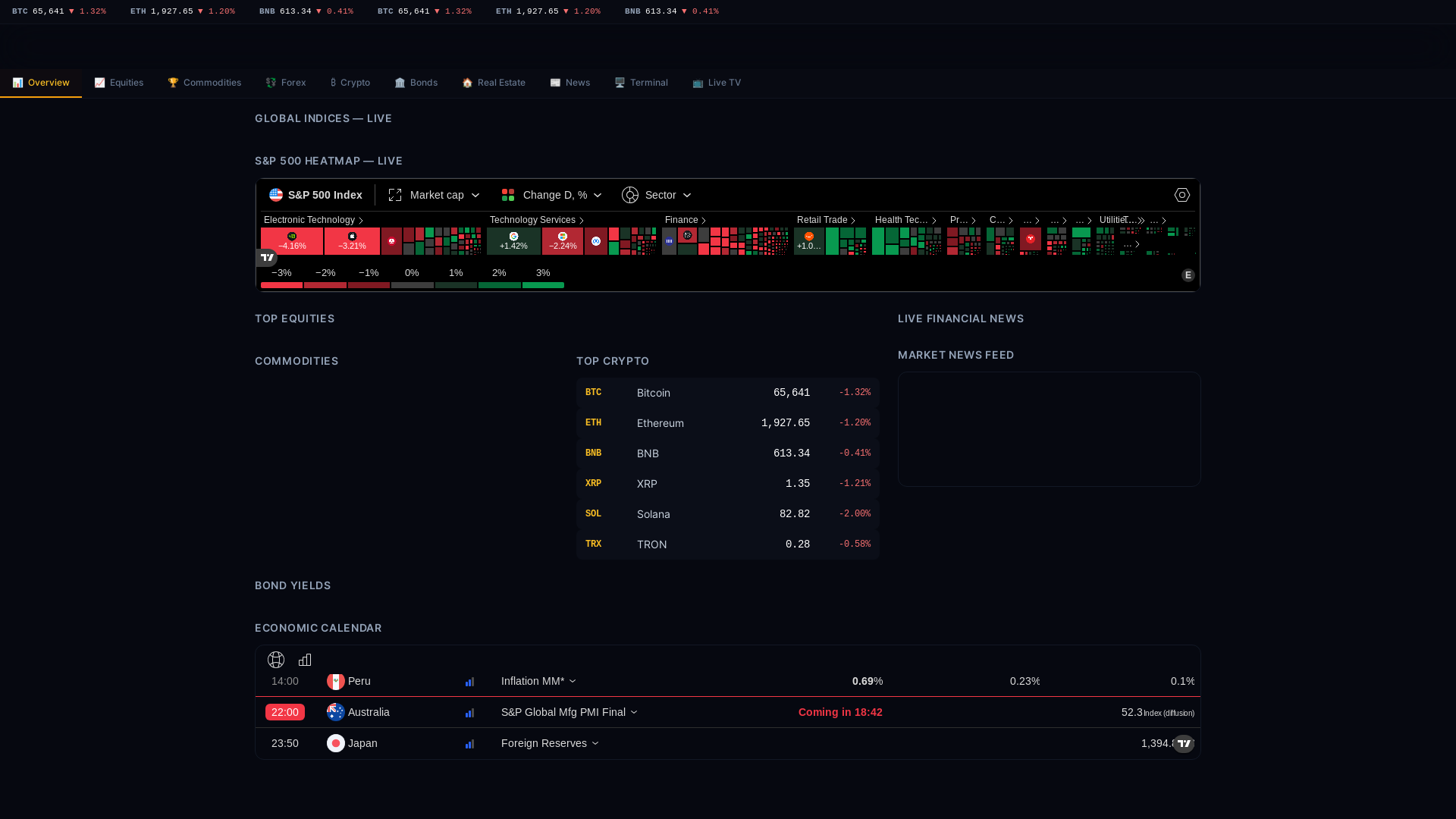1456x819 pixels.
Task: Switch to the Overview tab
Action: [41, 83]
